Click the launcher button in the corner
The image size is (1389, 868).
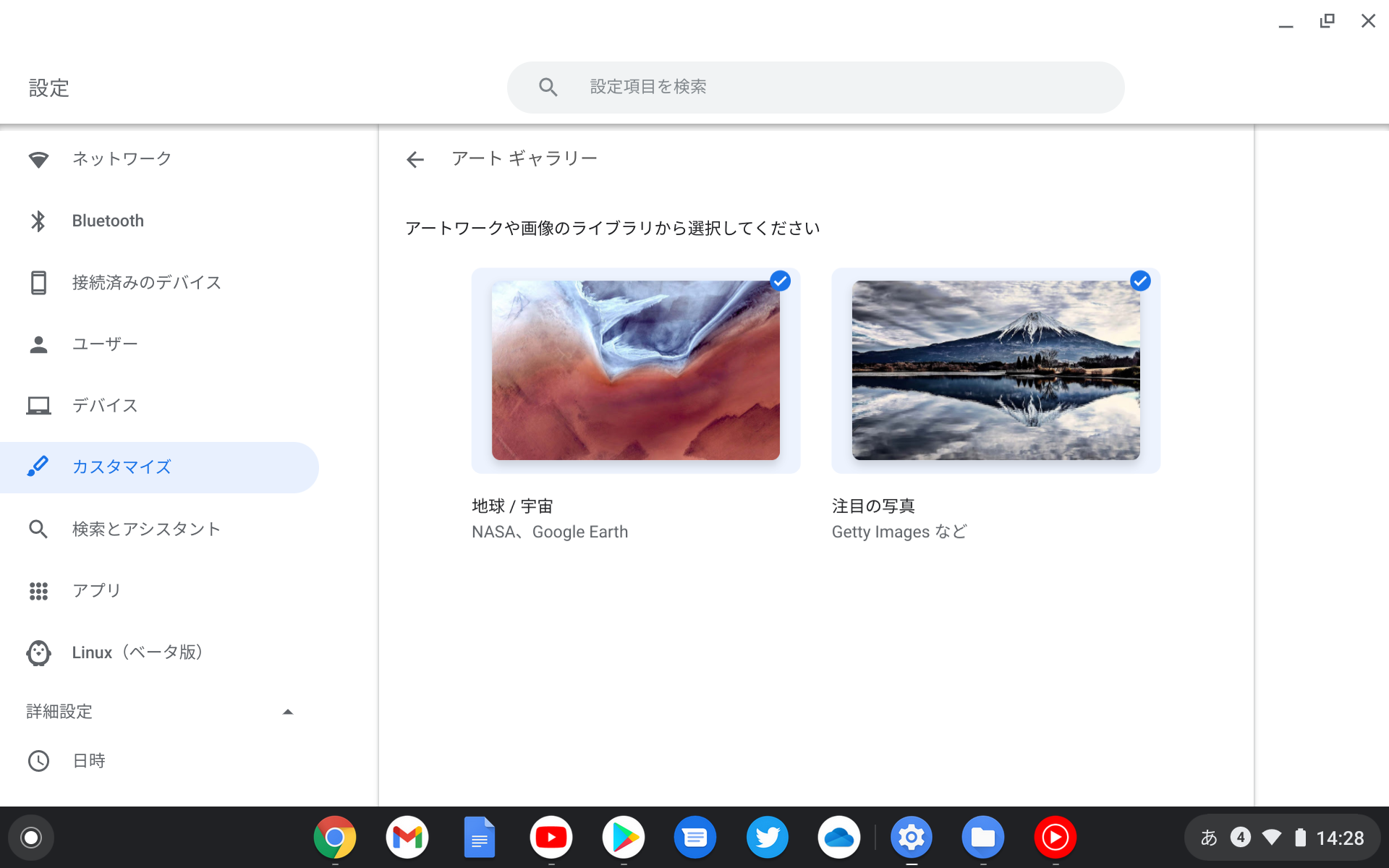(30, 837)
